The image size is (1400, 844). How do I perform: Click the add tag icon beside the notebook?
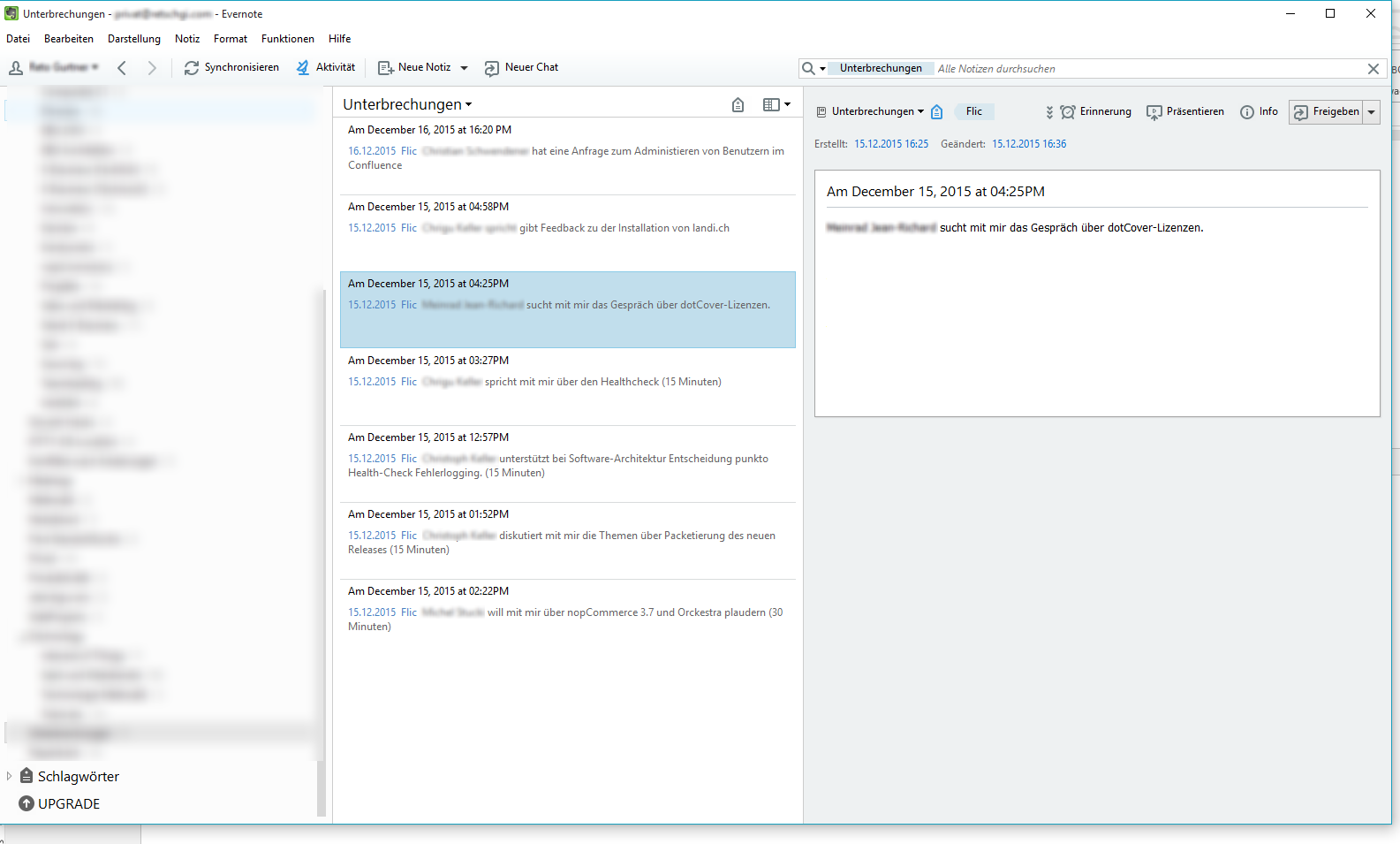coord(937,112)
